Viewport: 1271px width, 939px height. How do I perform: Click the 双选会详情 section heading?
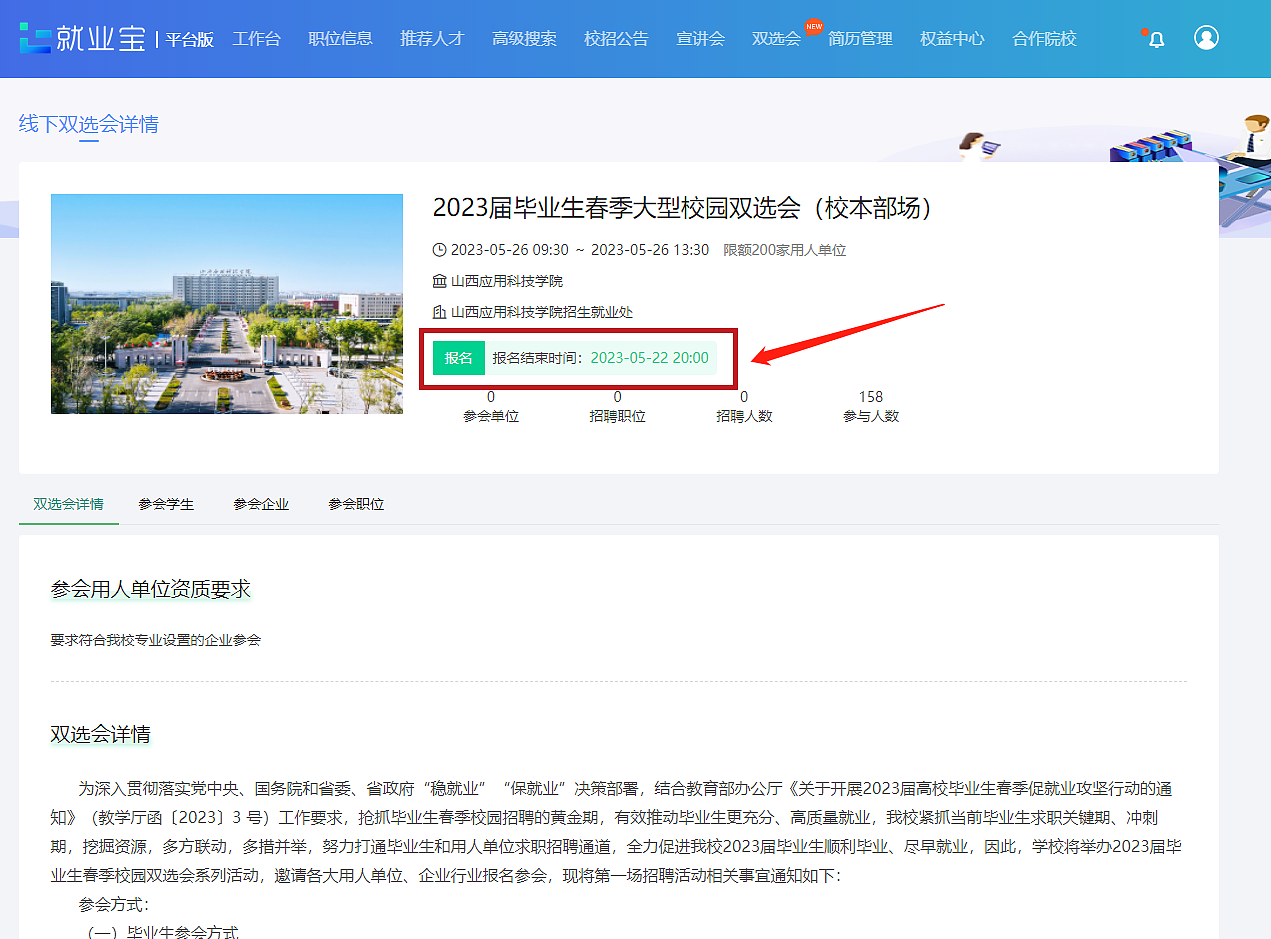tap(101, 734)
